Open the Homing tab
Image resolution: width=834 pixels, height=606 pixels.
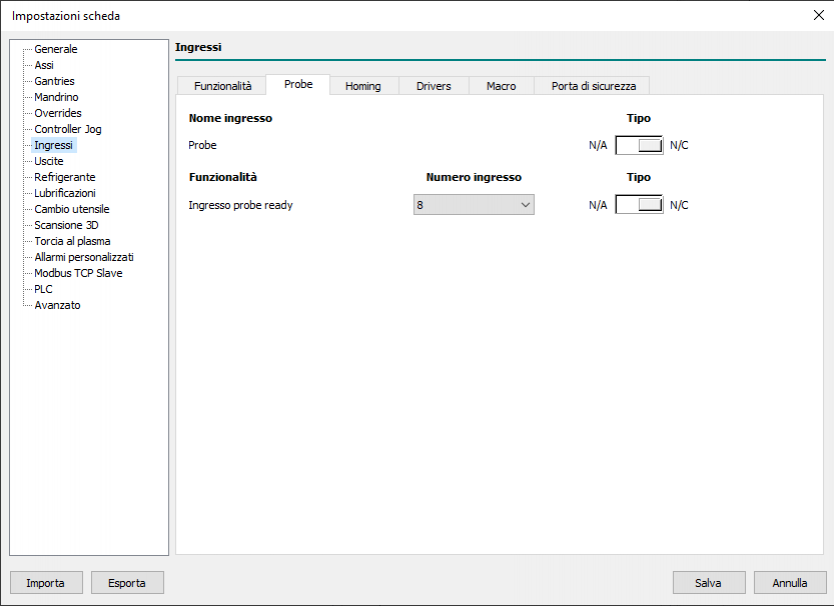363,86
